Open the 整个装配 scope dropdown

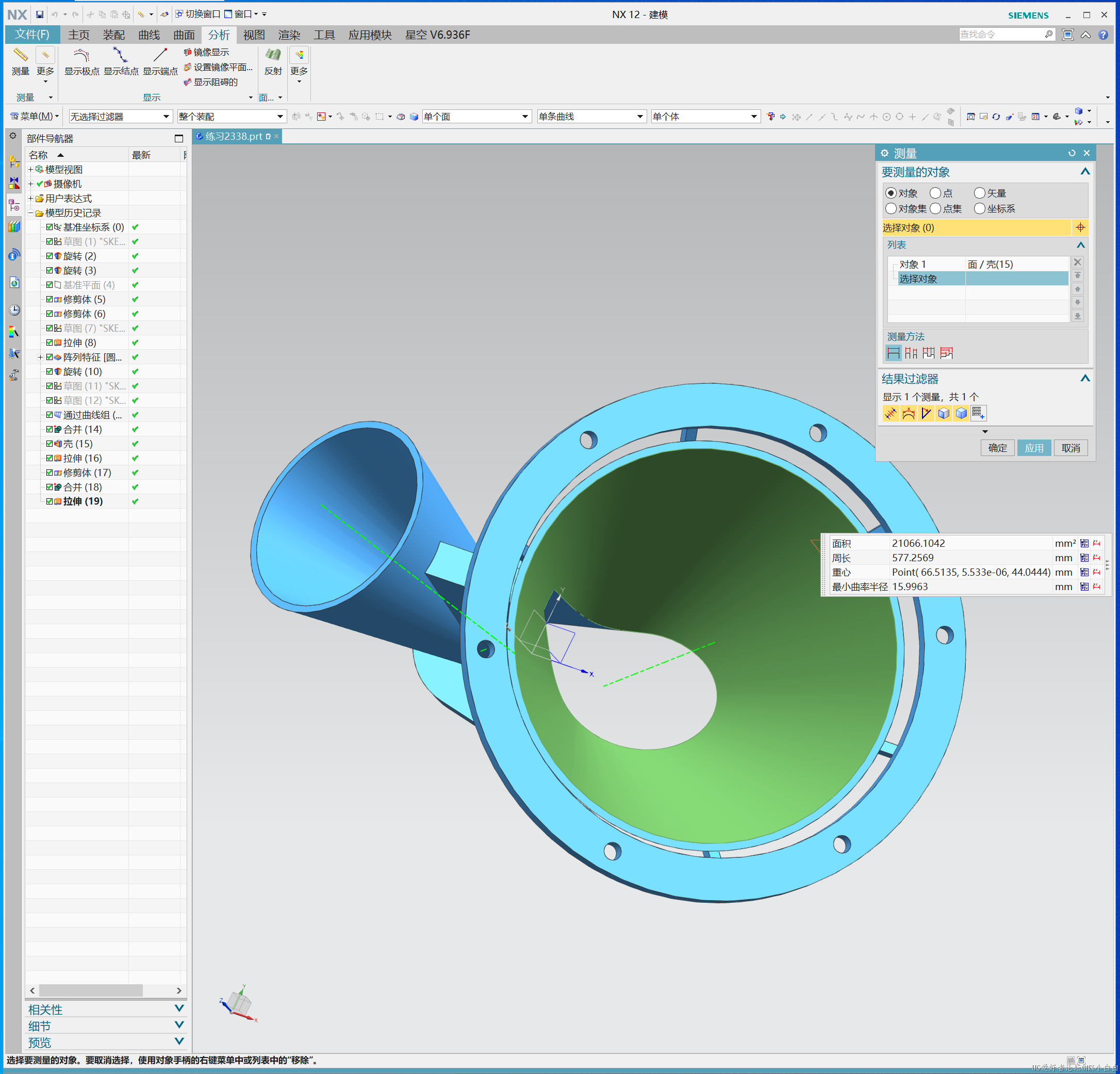pyautogui.click(x=231, y=117)
